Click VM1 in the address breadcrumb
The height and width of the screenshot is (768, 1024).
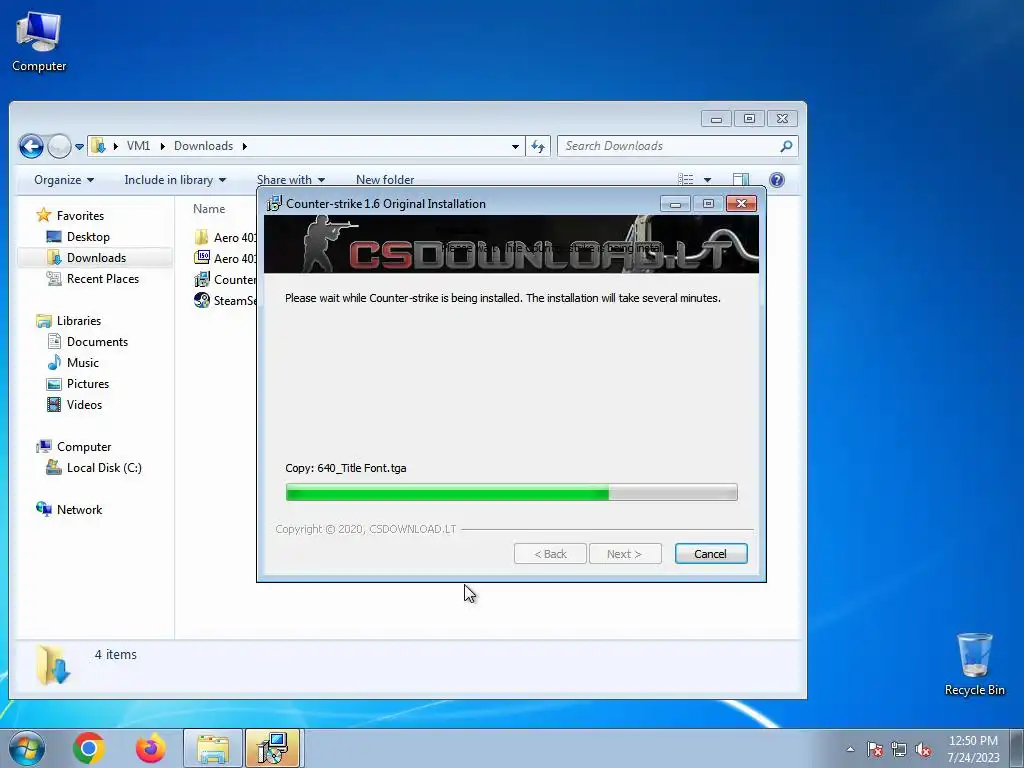(x=138, y=146)
